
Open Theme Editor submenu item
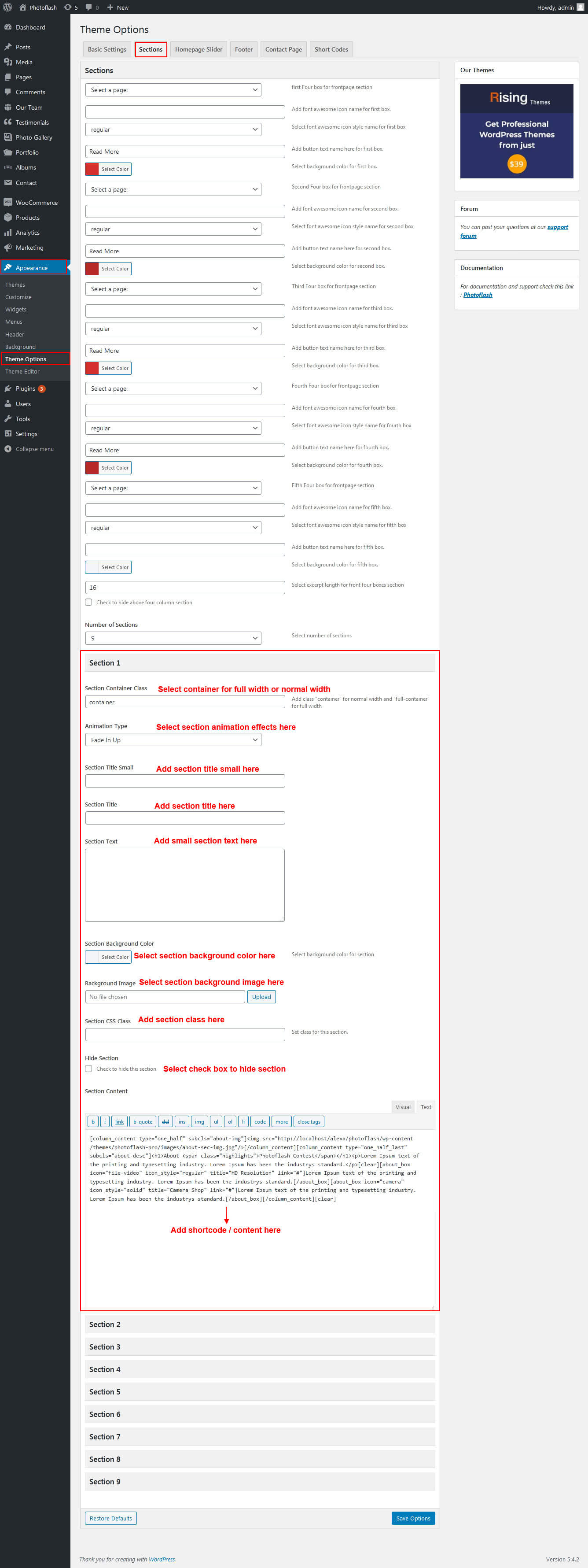click(22, 371)
